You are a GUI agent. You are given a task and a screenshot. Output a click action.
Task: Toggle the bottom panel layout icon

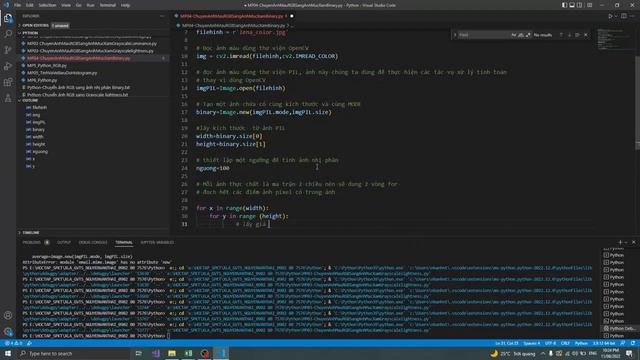(x=572, y=5)
